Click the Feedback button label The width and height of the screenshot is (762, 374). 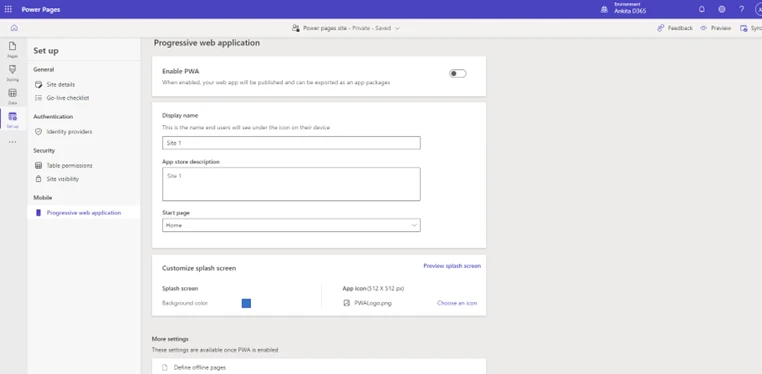click(x=680, y=28)
